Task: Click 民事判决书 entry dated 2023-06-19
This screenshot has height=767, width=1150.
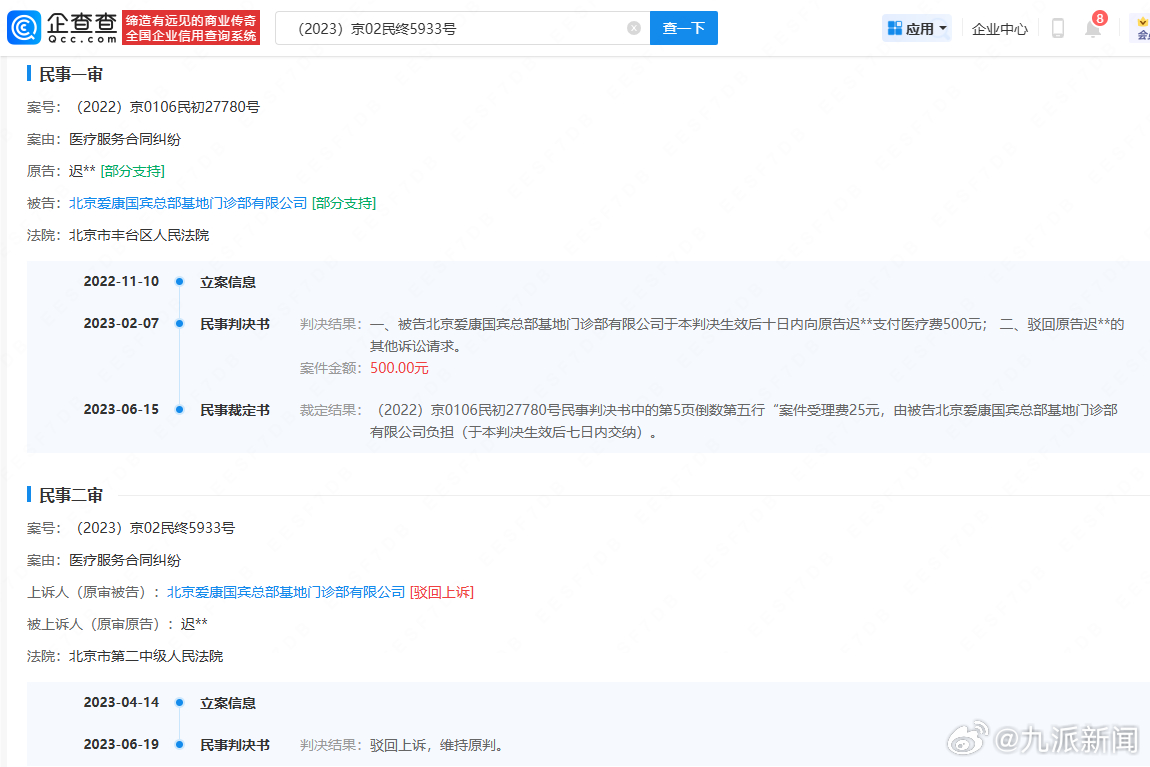Action: pos(235,745)
